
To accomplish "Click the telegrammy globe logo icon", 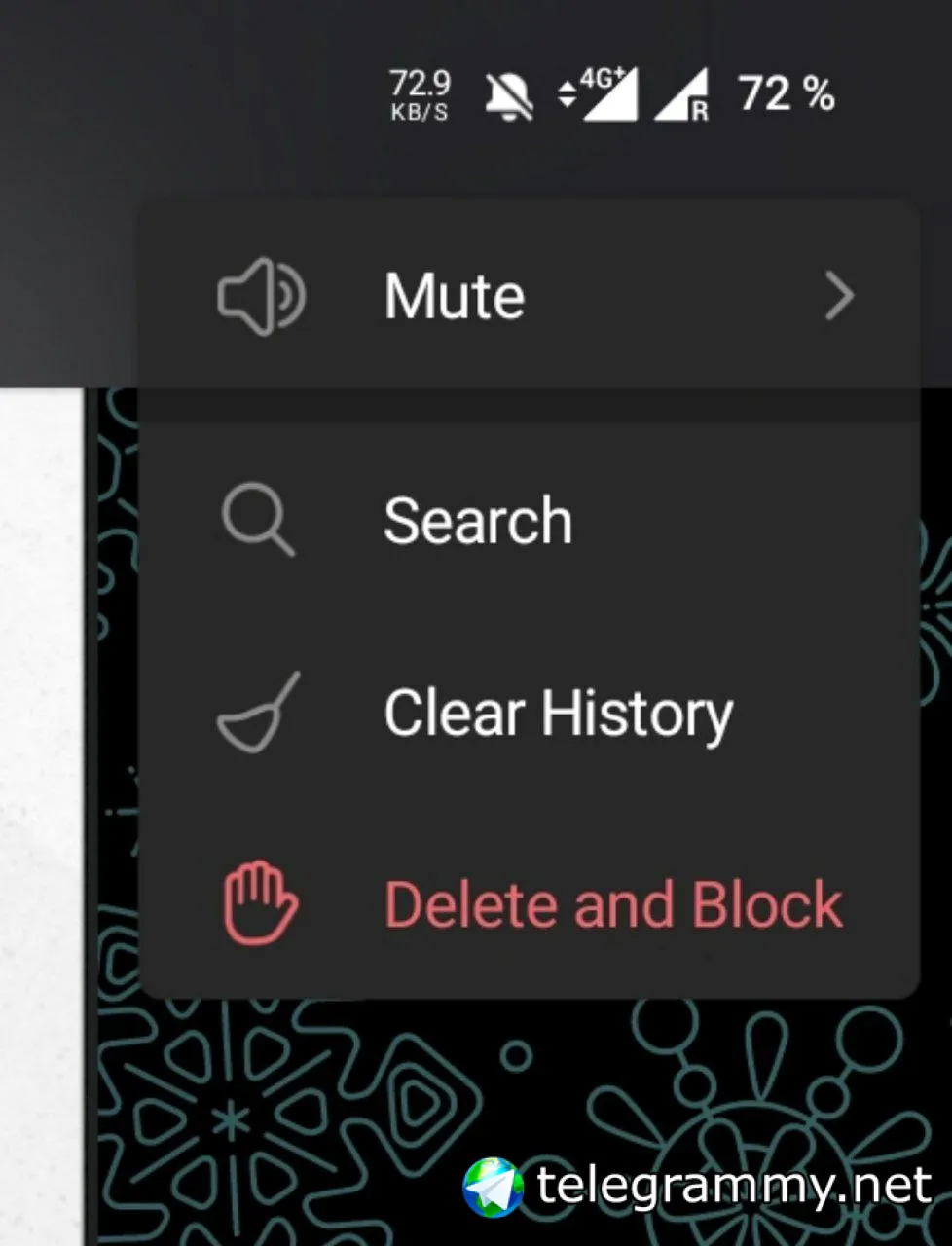I will [493, 1187].
